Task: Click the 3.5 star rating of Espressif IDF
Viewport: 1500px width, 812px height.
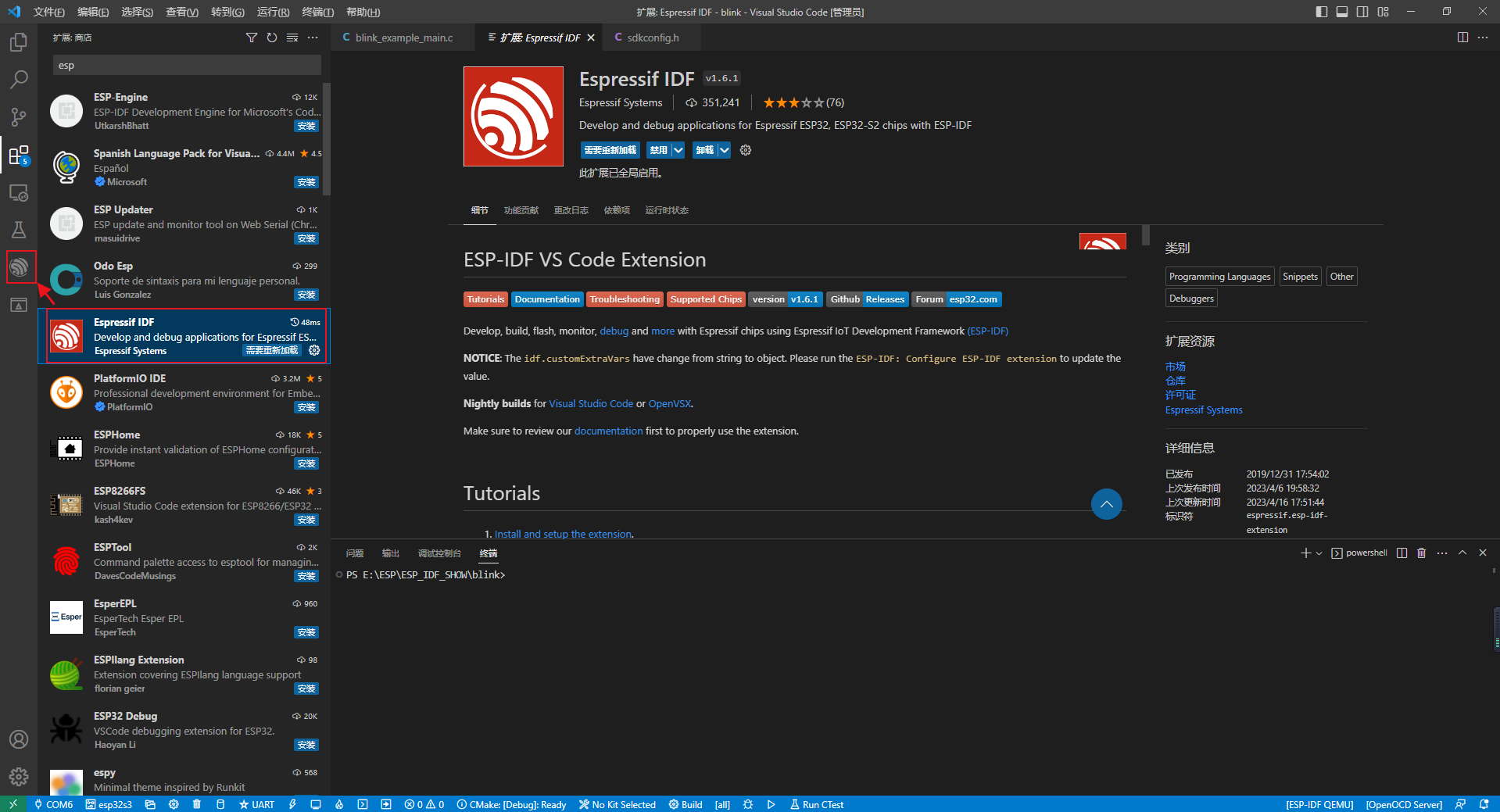Action: 793,102
